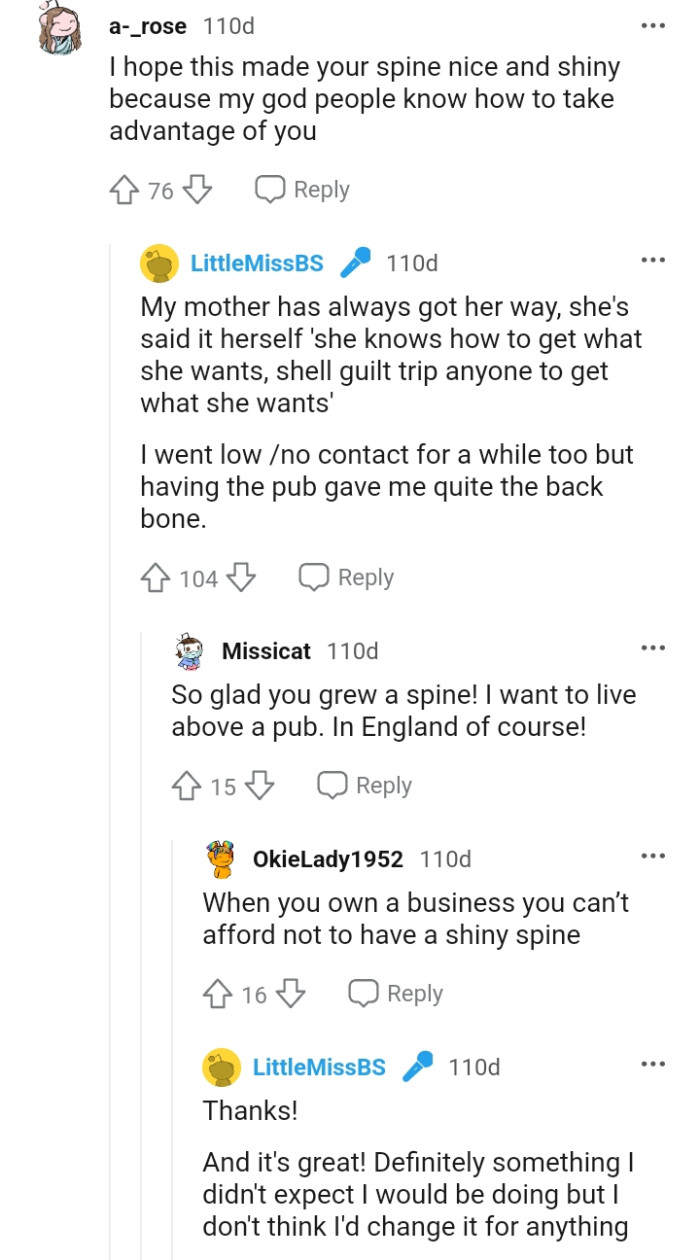This screenshot has width=700, height=1260.
Task: Open overflow menu on the last LittleMissBS comment
Action: click(x=653, y=1063)
